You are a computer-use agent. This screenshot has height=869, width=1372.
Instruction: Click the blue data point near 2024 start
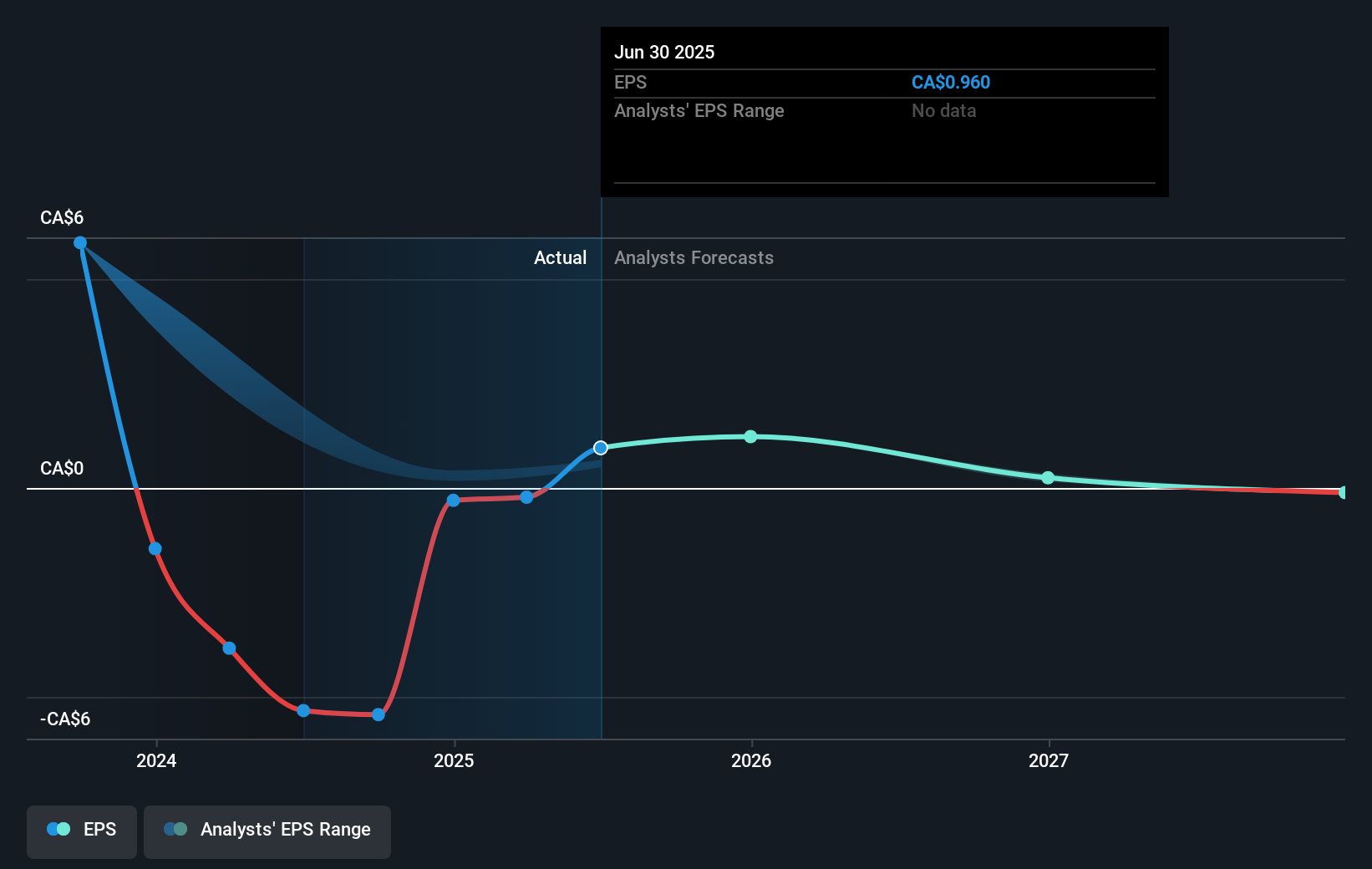point(155,549)
